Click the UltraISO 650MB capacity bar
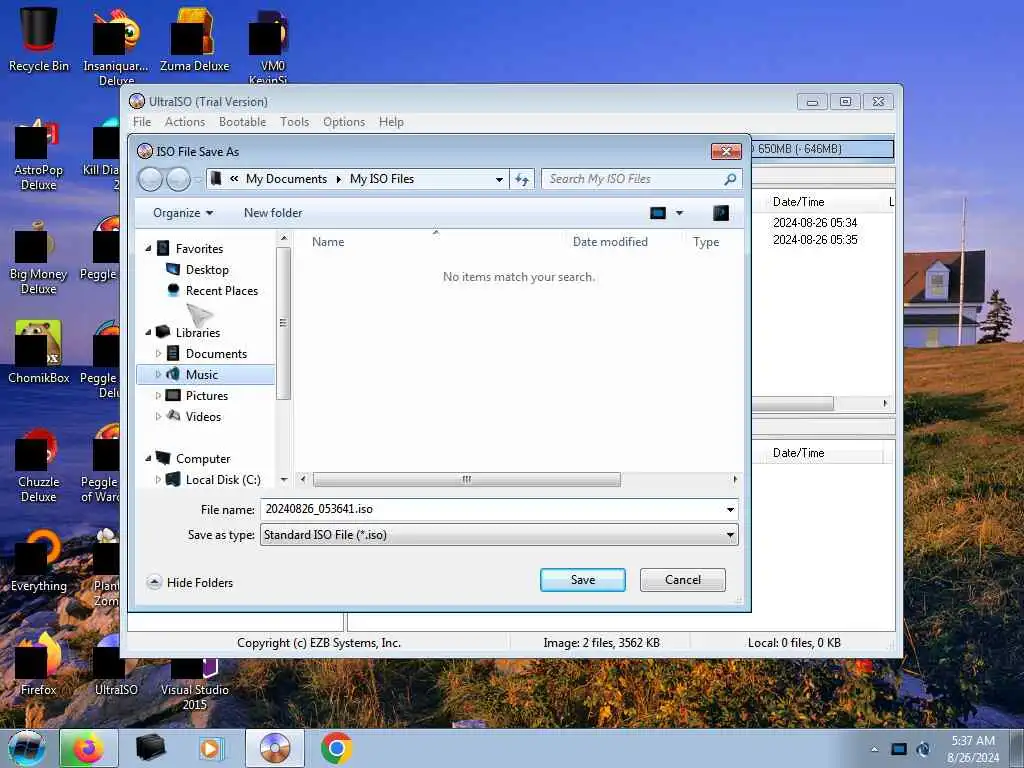 (822, 149)
